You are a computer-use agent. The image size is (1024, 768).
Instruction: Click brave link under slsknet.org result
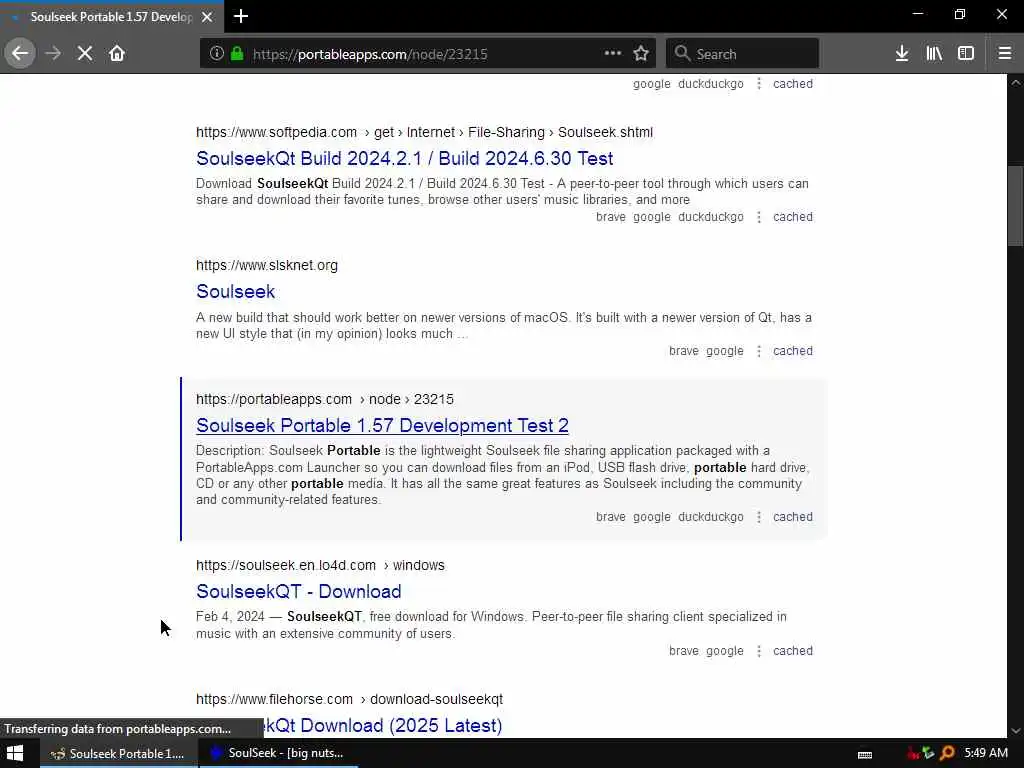pyautogui.click(x=684, y=351)
